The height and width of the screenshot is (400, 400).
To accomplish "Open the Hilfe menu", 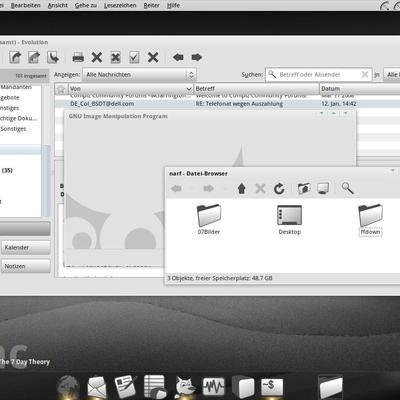I will [x=173, y=5].
